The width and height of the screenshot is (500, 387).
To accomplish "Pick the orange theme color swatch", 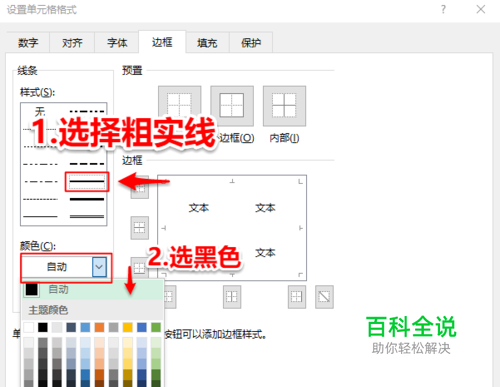I will coord(99,327).
